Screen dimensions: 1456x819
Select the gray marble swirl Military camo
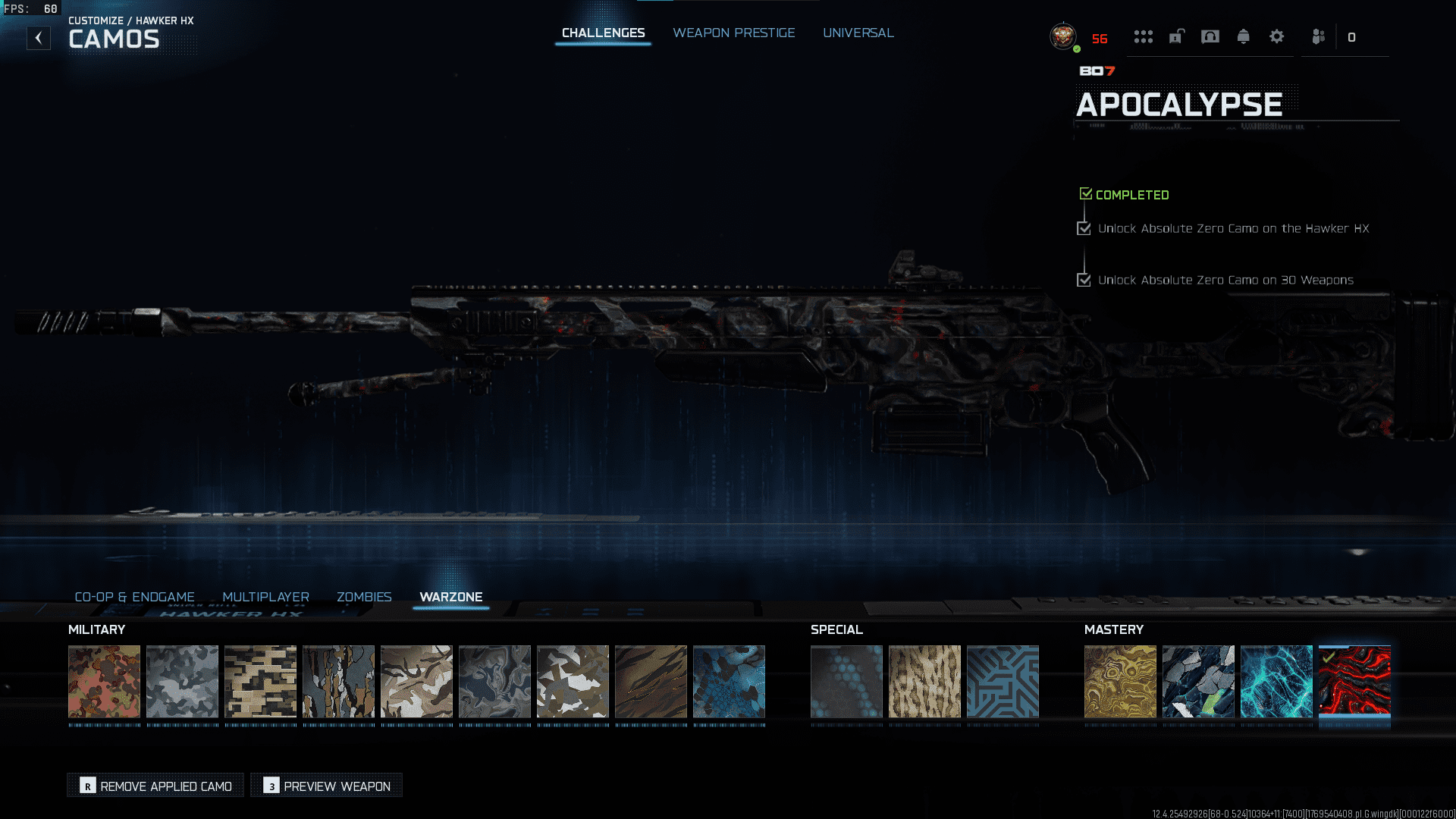click(x=495, y=682)
